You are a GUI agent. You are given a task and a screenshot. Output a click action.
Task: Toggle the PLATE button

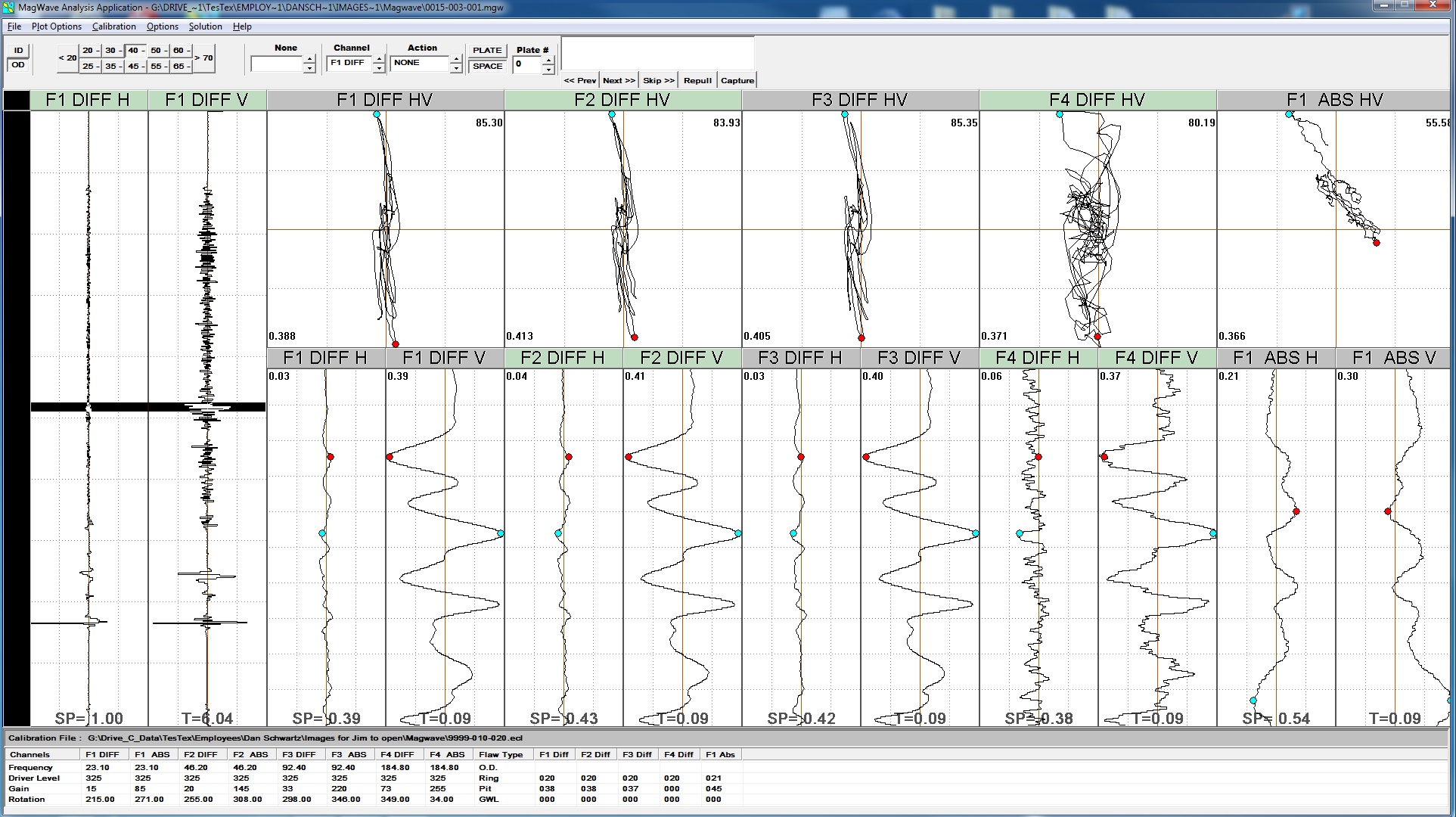[487, 51]
